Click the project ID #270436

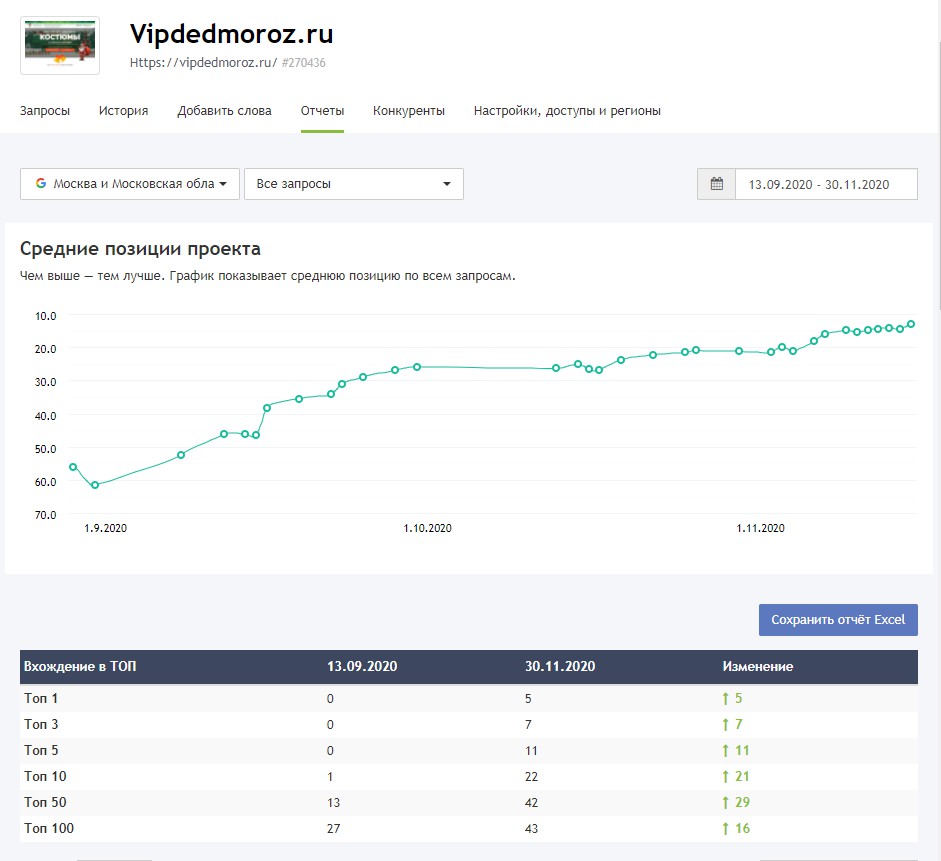coord(304,62)
